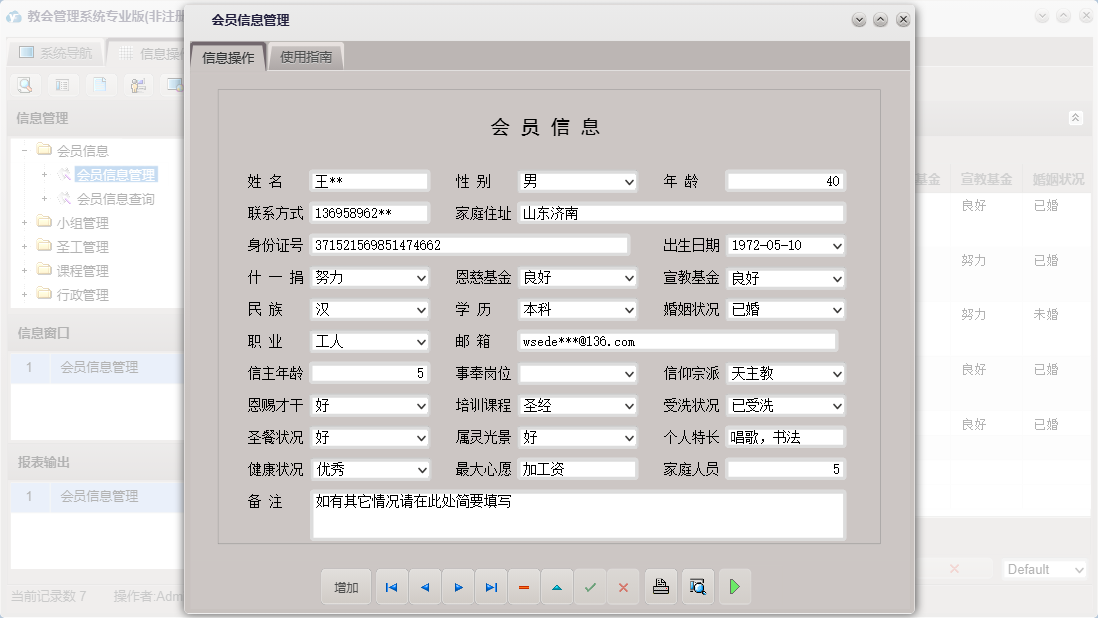Advance to the next record
This screenshot has width=1098, height=618.
click(x=457, y=587)
